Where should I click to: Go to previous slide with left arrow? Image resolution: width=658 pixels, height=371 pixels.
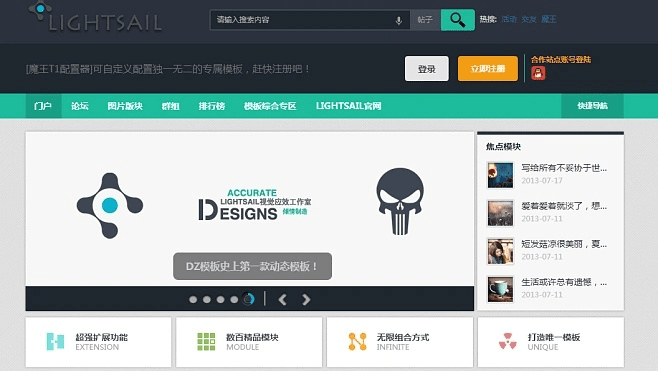pyautogui.click(x=283, y=300)
